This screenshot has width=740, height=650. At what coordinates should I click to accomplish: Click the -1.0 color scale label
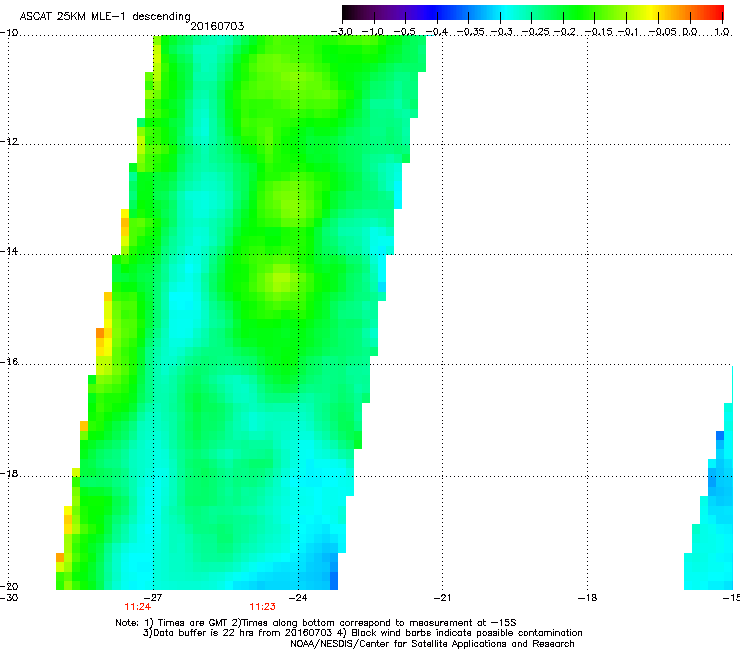tap(373, 32)
